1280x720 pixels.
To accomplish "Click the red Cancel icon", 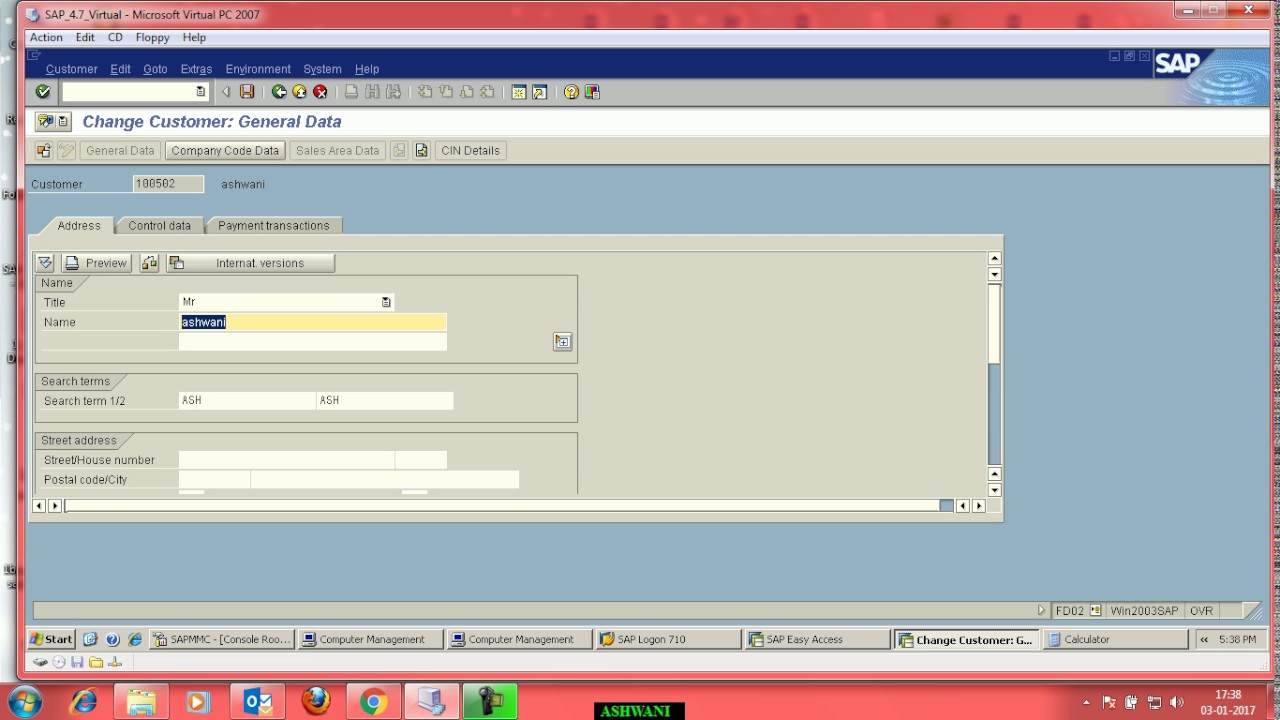I will click(x=320, y=92).
